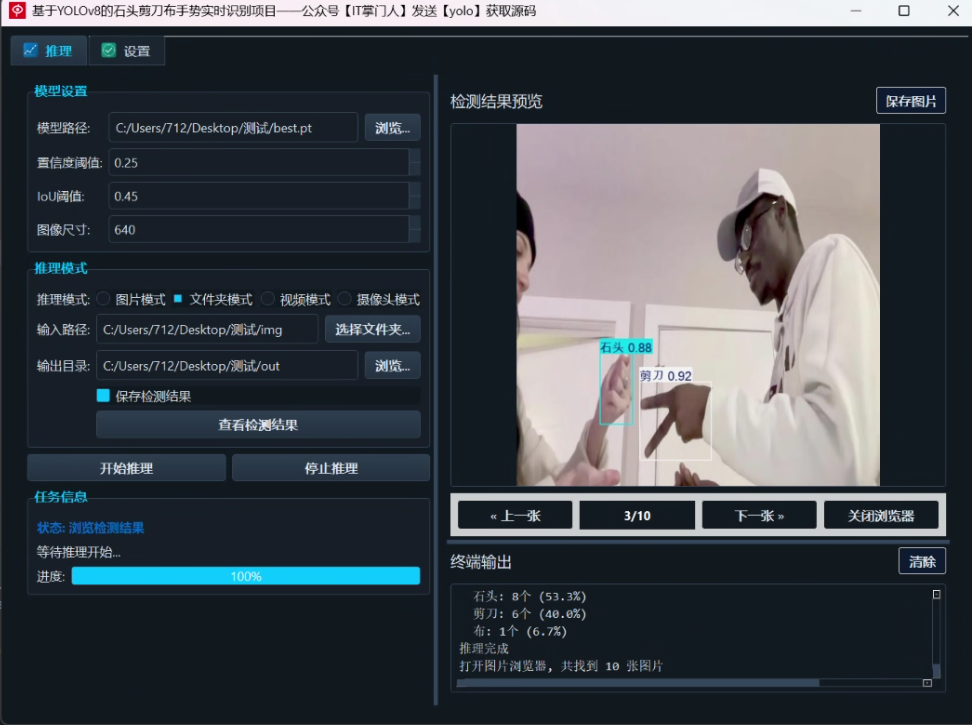Click terminal vertical scrollbar up arrow
The height and width of the screenshot is (725, 972).
(937, 594)
